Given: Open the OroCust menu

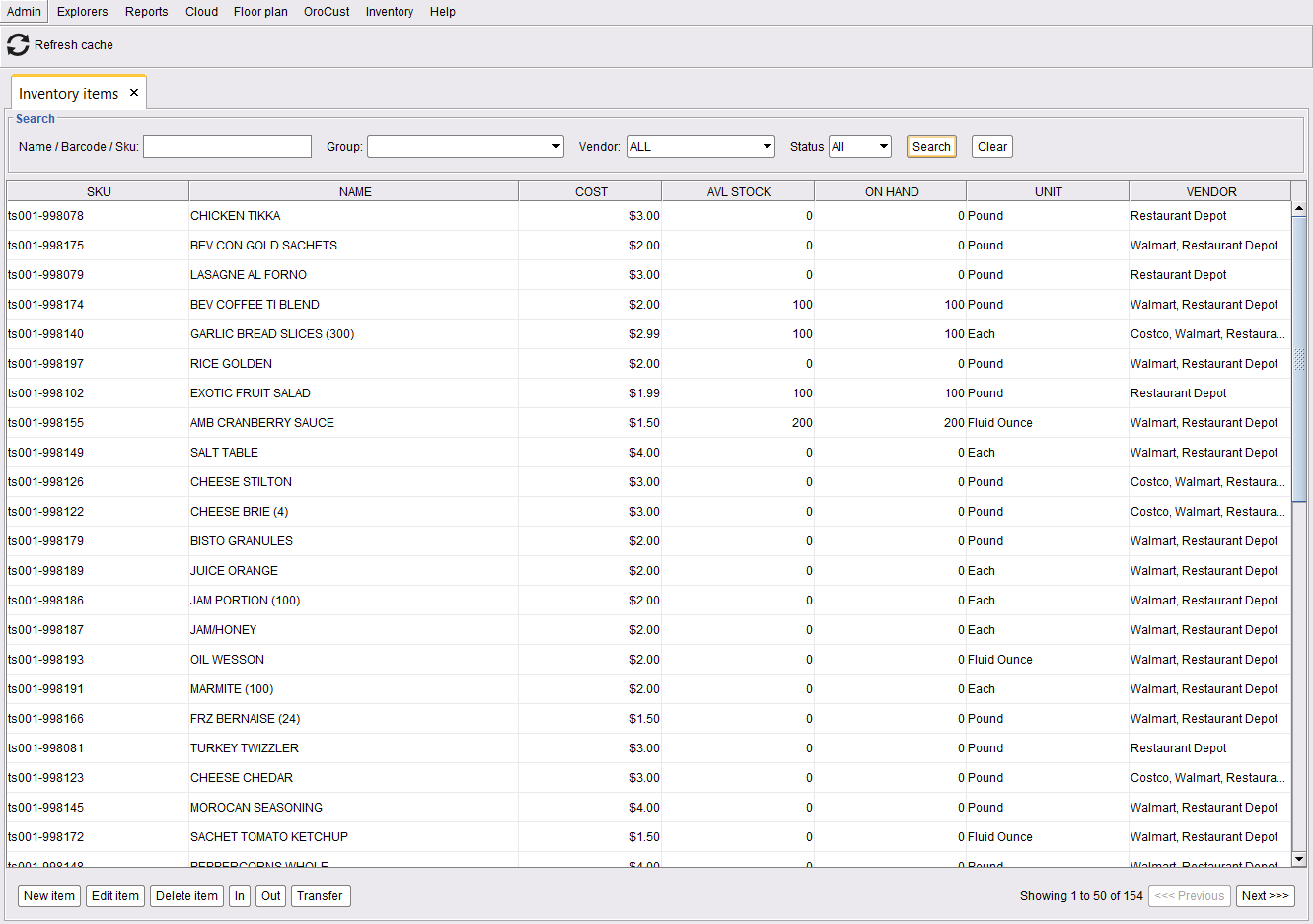Looking at the screenshot, I should point(327,12).
